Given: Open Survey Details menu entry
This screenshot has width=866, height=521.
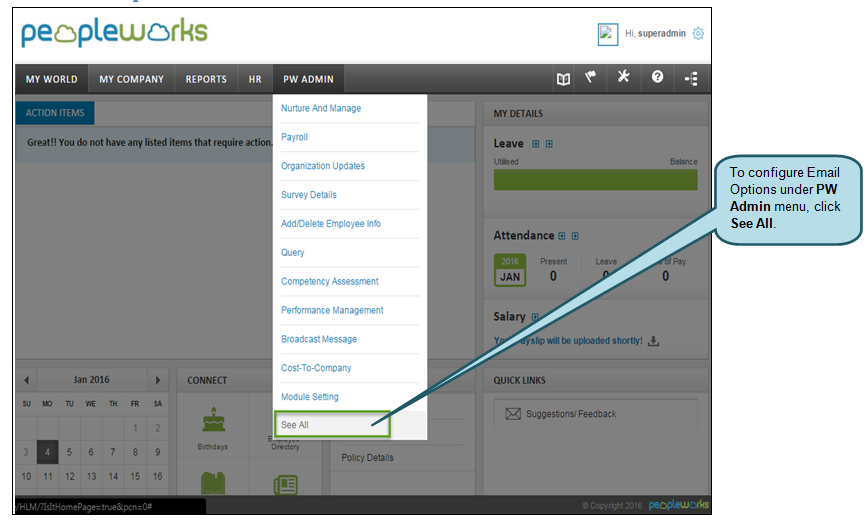Looking at the screenshot, I should click(309, 194).
